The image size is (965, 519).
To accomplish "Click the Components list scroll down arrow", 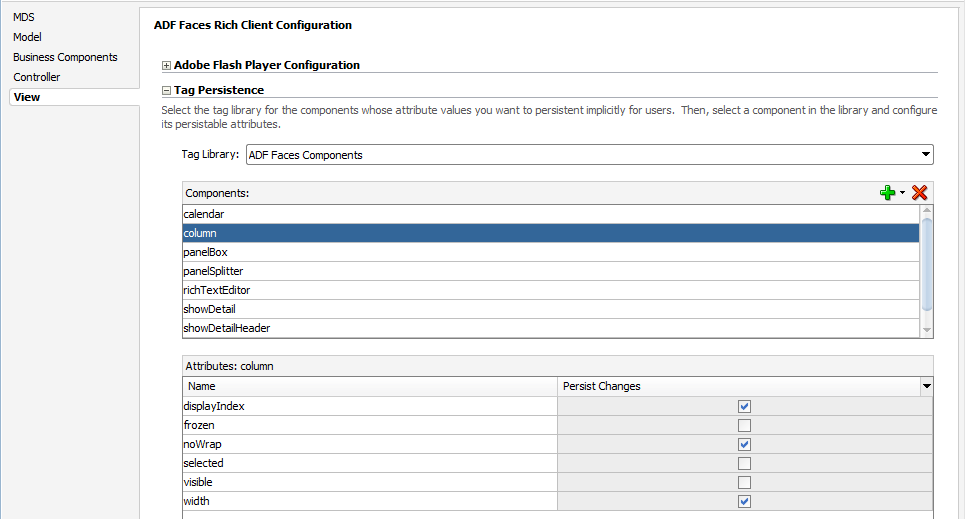I will click(x=927, y=331).
